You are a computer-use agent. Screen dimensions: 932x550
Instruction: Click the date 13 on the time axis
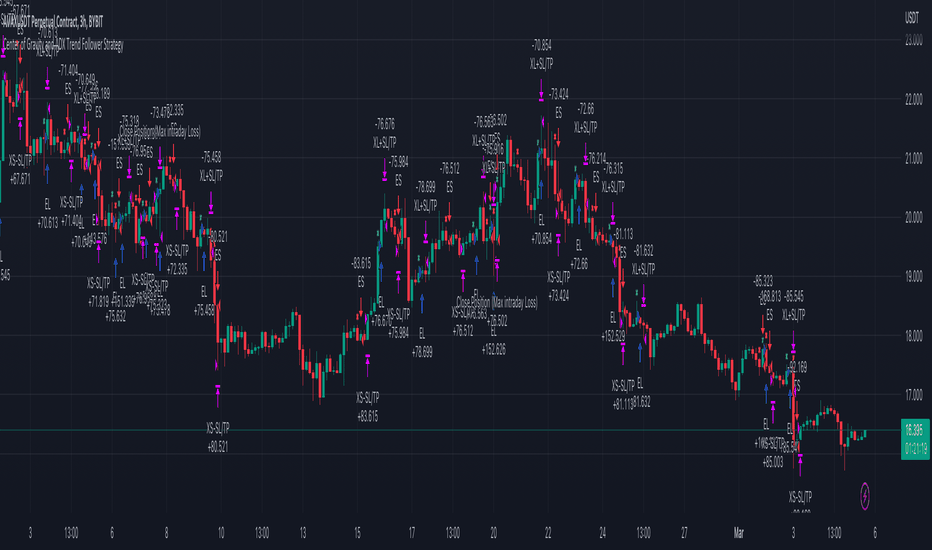pyautogui.click(x=303, y=533)
